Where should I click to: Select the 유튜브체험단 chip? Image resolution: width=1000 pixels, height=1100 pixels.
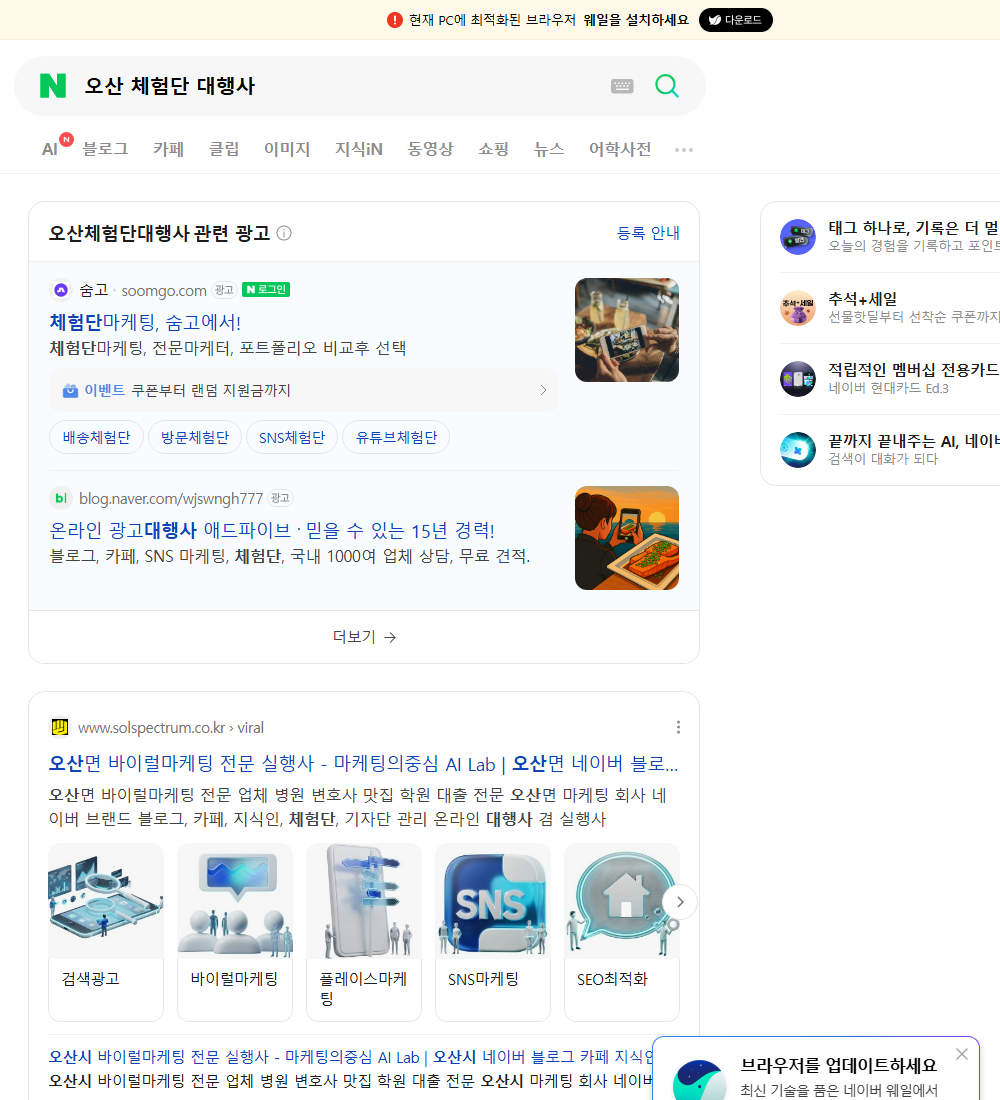(x=396, y=438)
